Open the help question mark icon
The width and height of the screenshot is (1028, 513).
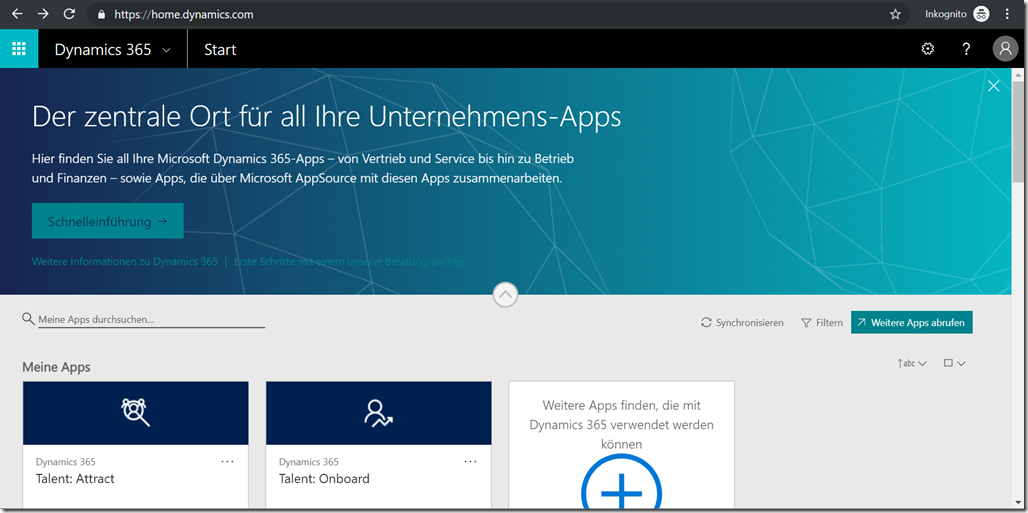[x=966, y=49]
